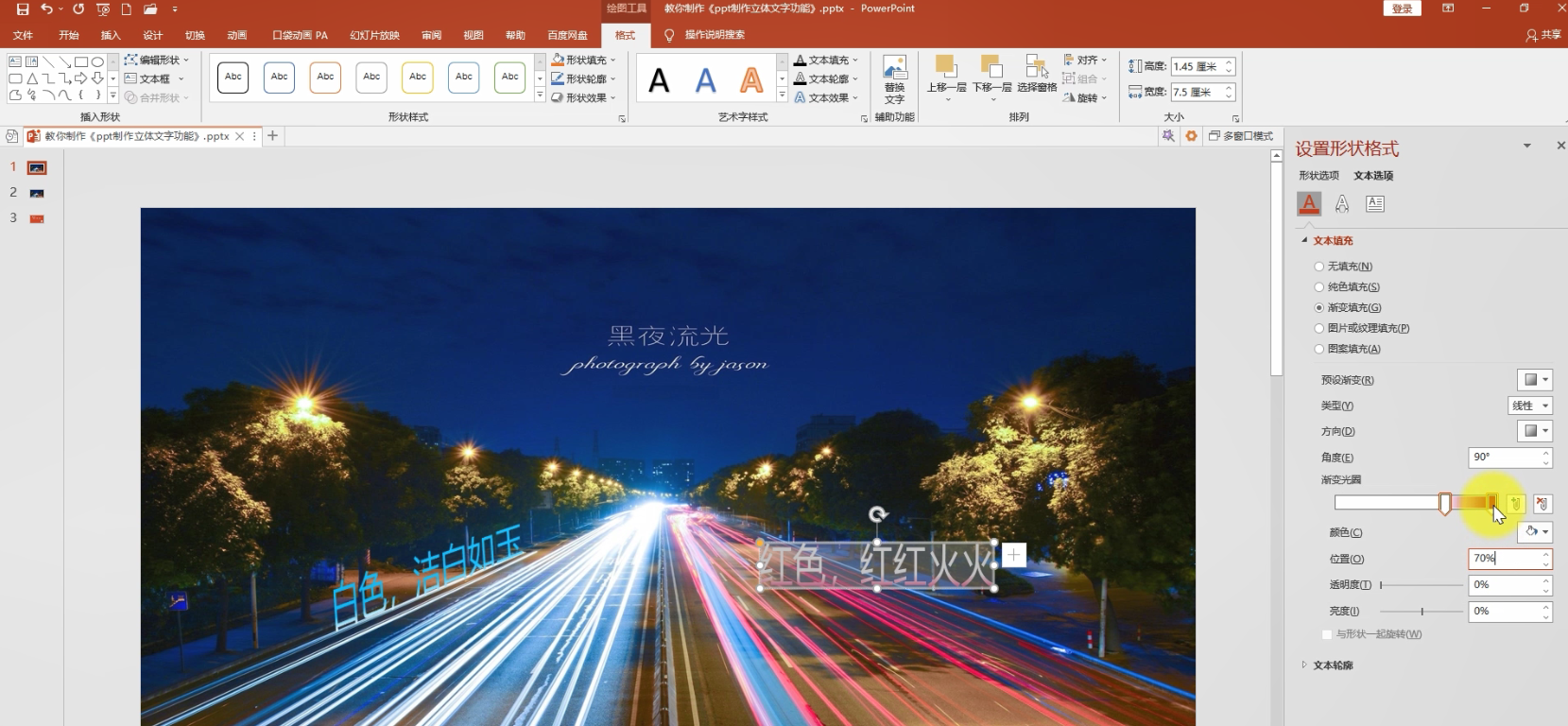Screen dimensions: 1568x726
Task: Open the 形状轮廓 dropdown
Action: pyautogui.click(x=583, y=78)
